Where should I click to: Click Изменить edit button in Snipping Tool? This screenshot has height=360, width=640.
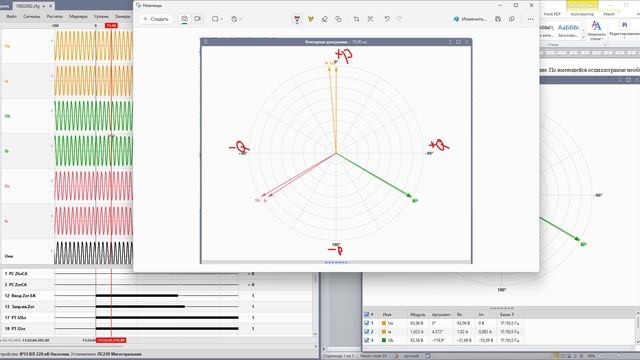[470, 19]
